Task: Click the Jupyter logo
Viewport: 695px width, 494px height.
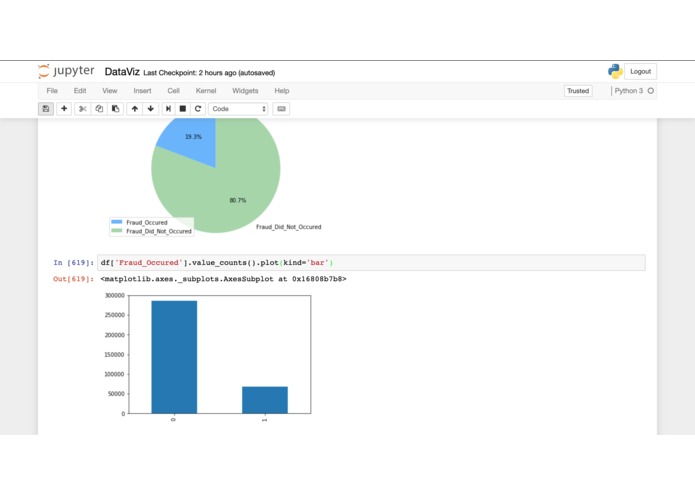Action: click(66, 71)
